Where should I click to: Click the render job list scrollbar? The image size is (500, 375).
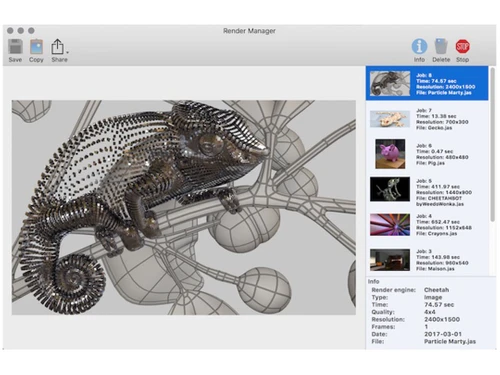point(493,145)
